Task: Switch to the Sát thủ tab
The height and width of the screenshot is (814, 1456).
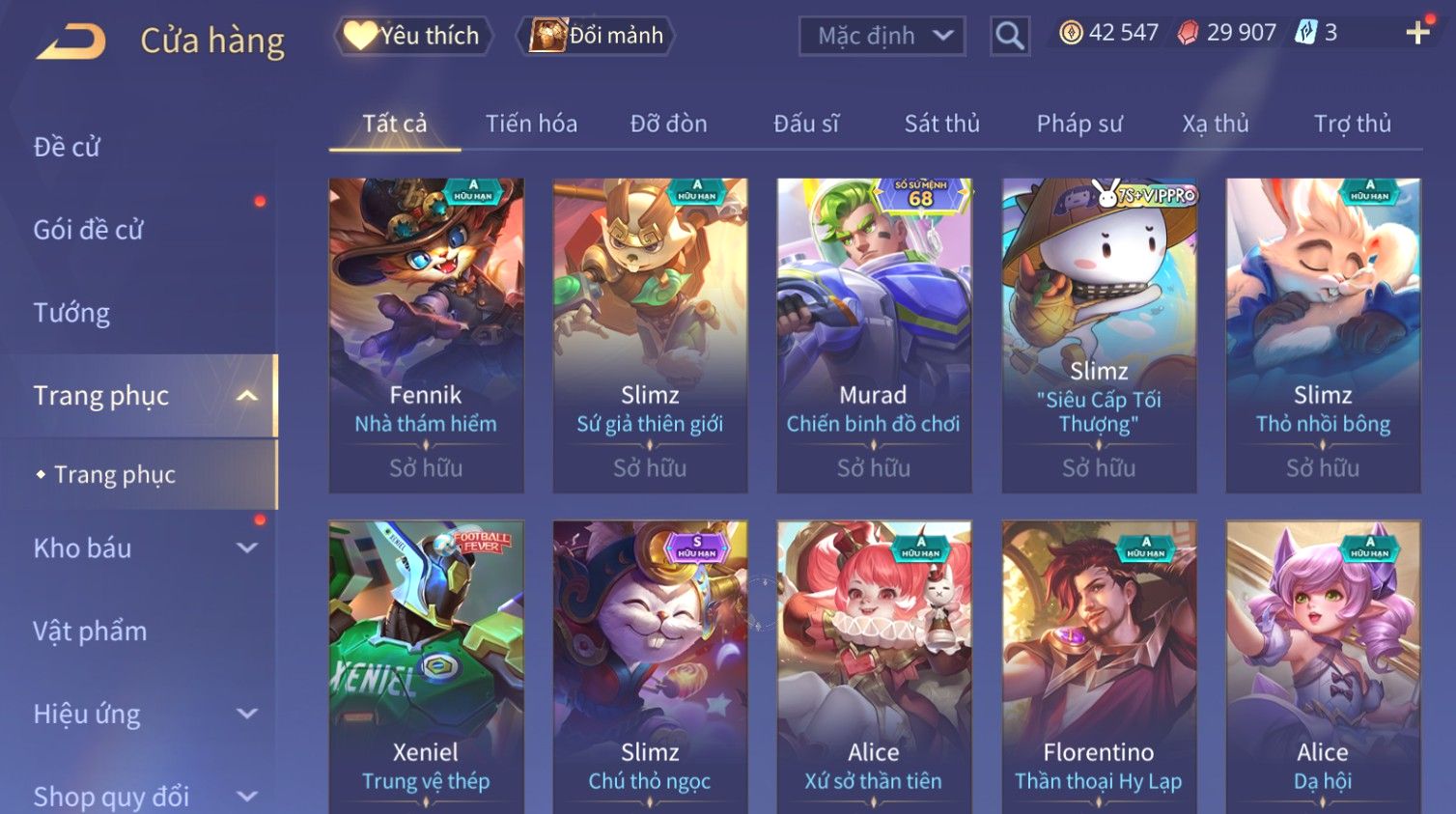Action: click(941, 124)
